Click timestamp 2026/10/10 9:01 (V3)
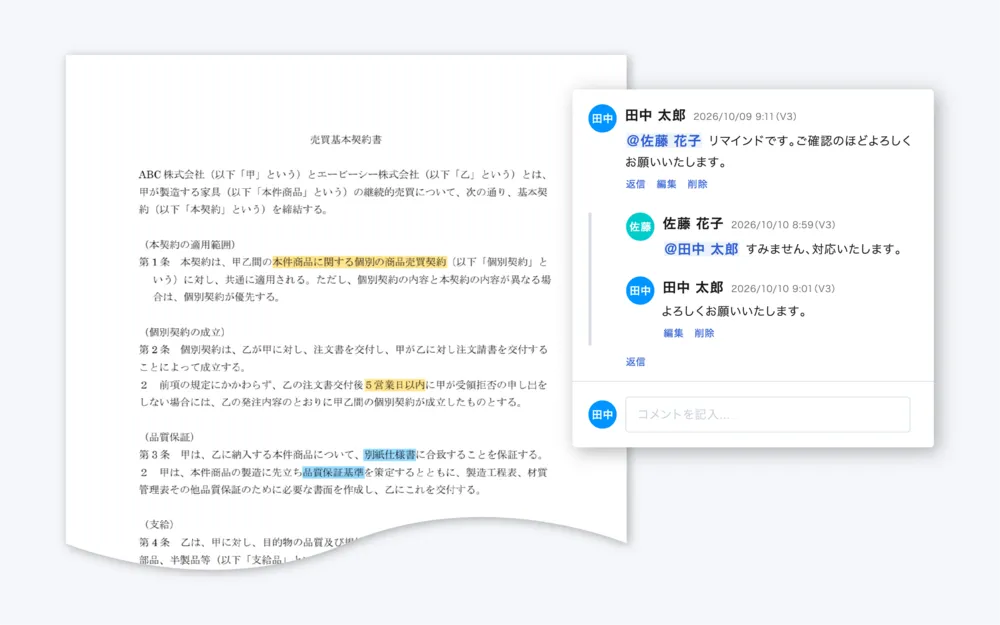This screenshot has width=1000, height=625. [x=783, y=288]
